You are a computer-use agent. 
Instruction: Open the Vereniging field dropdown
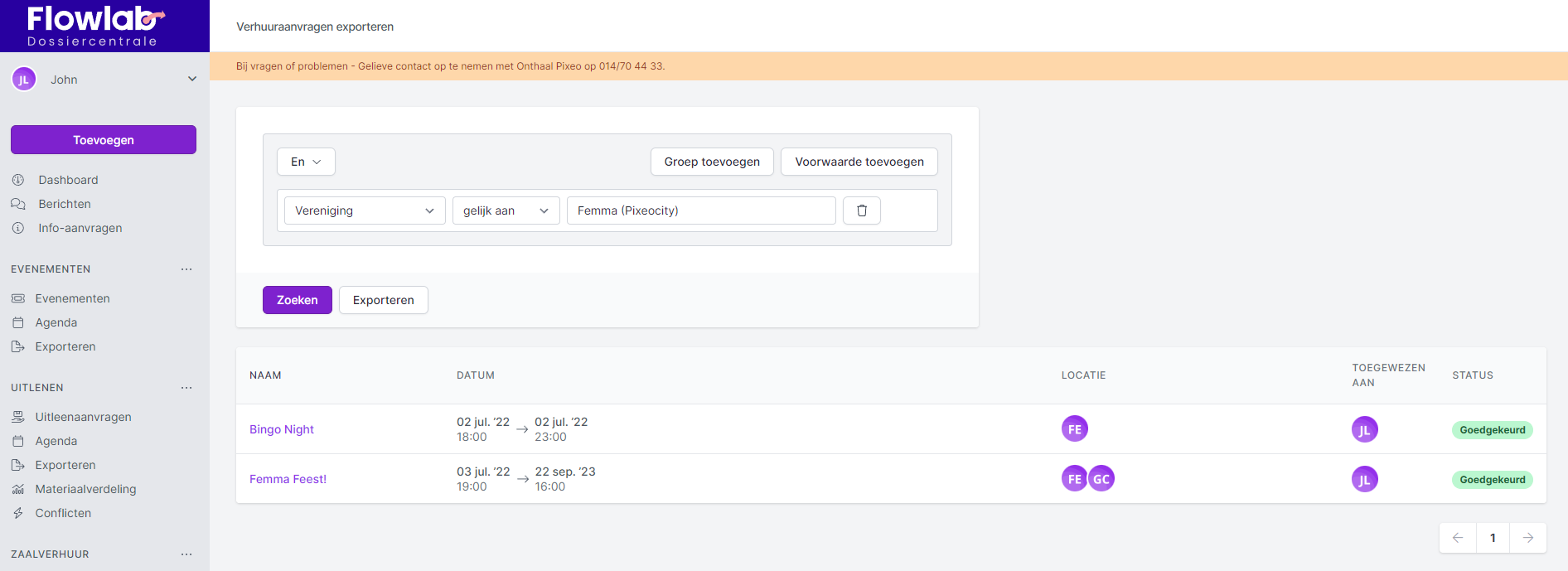[x=365, y=210]
